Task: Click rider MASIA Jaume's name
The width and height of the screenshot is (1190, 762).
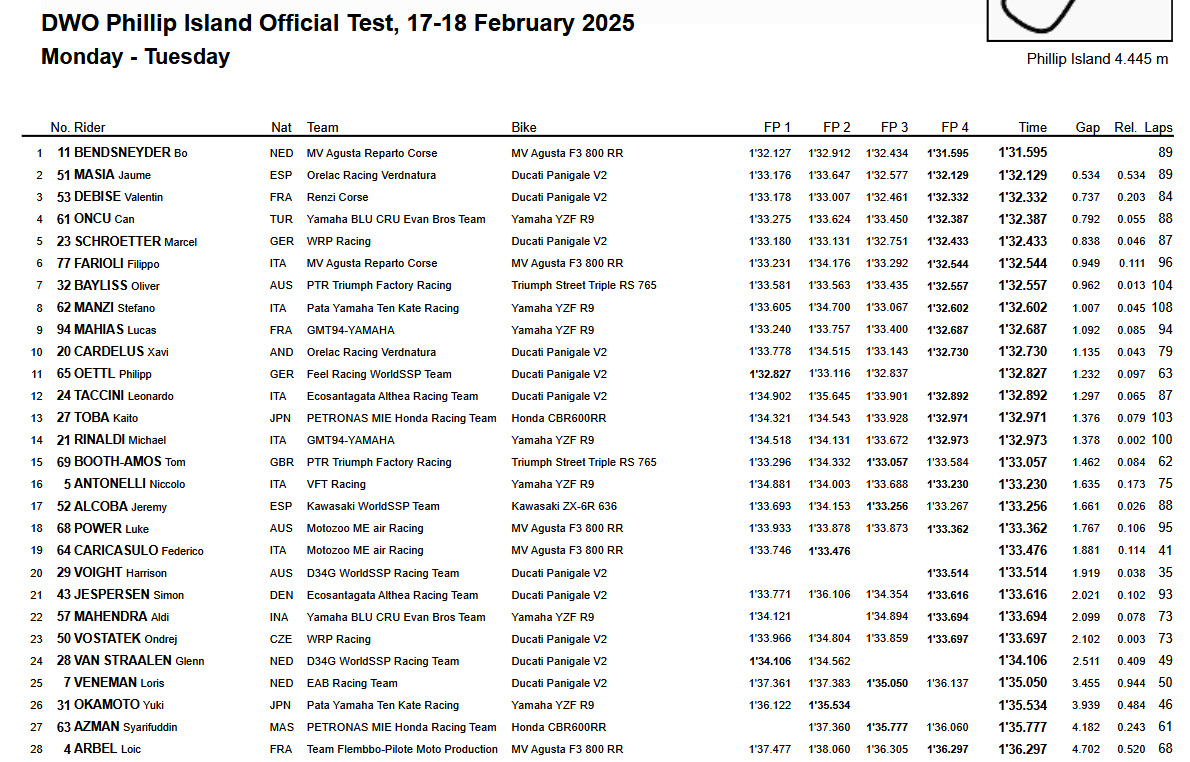Action: pyautogui.click(x=112, y=175)
